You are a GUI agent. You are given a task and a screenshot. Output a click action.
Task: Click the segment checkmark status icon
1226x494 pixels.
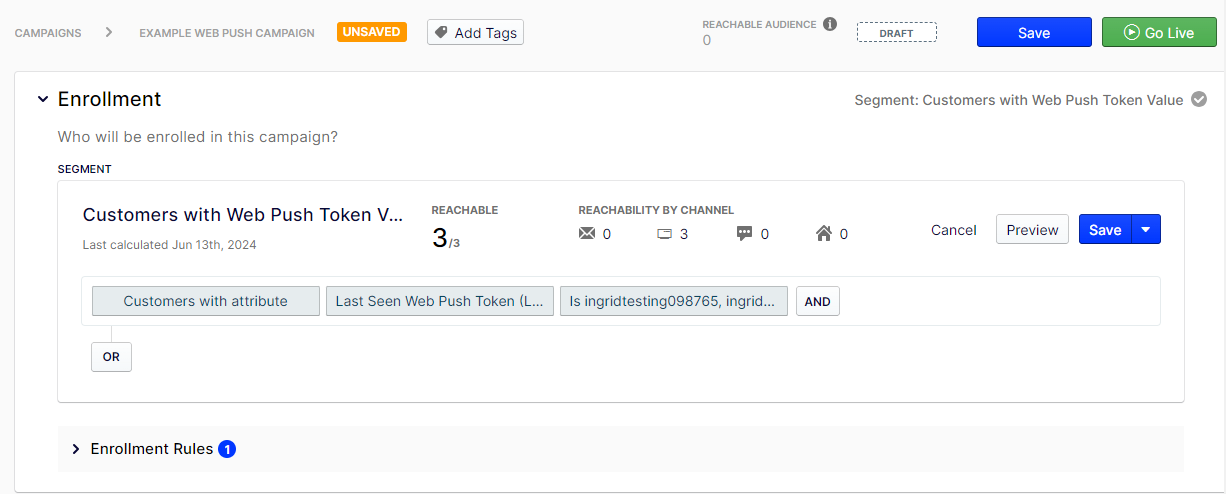tap(1200, 100)
